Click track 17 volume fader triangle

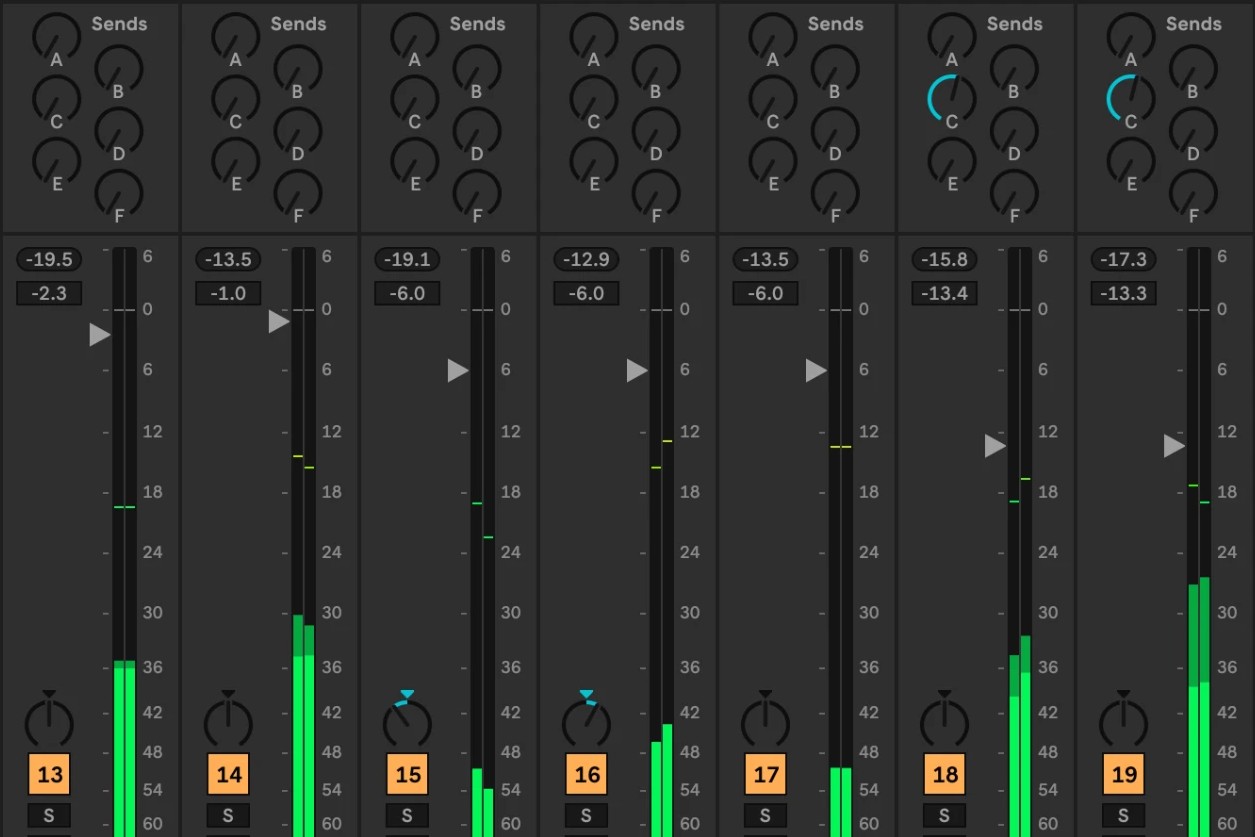point(816,371)
